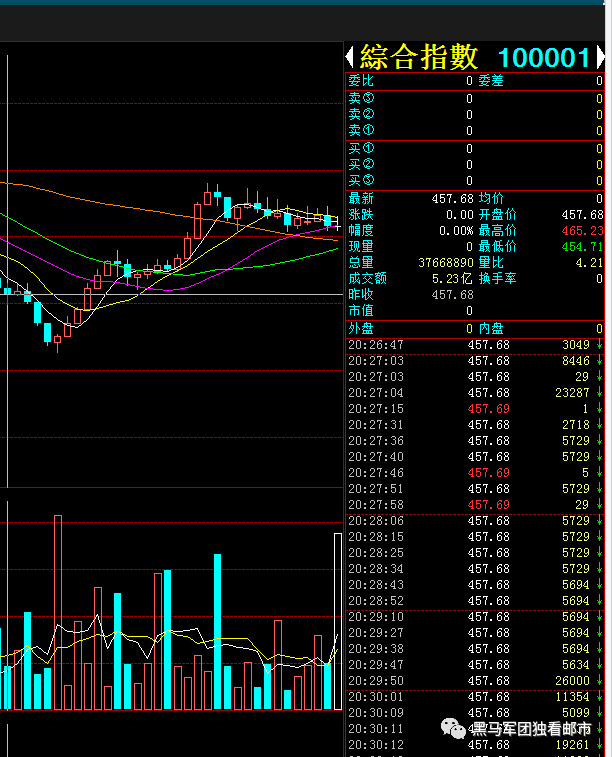Click the tallest red-outlined volume bar
The height and width of the screenshot is (757, 612).
click(x=58, y=612)
